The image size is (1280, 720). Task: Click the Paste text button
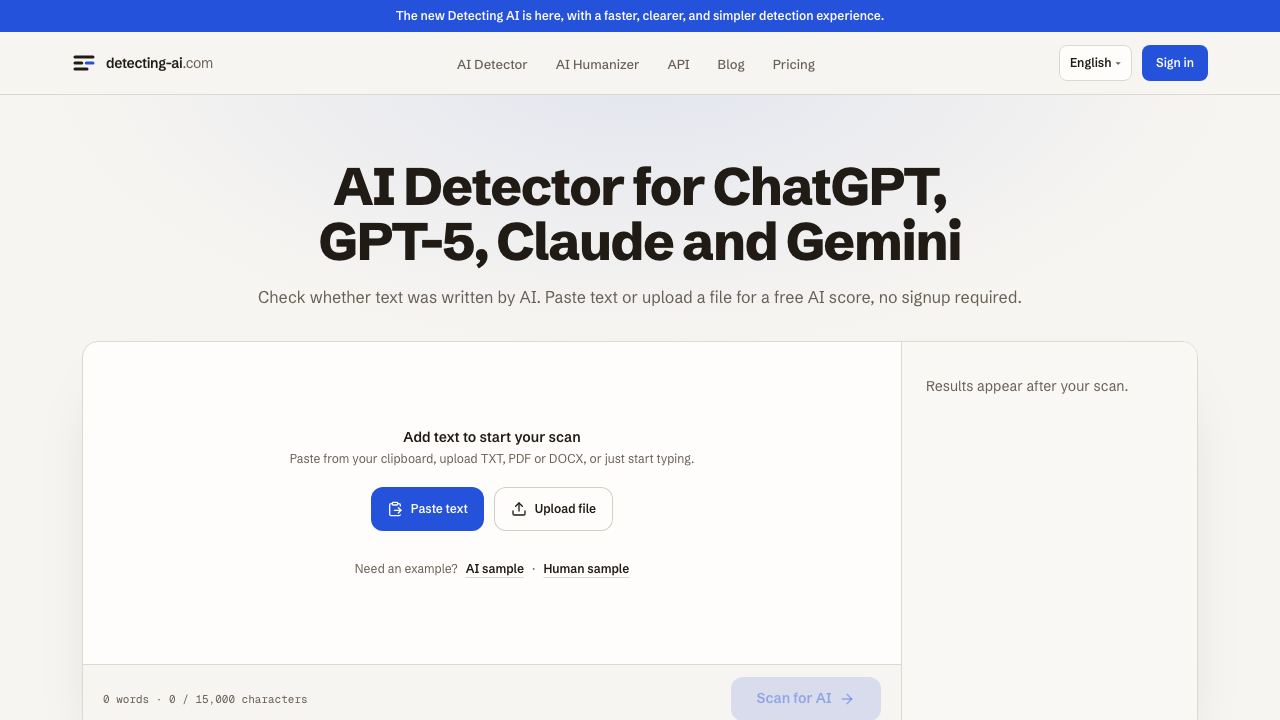click(427, 509)
